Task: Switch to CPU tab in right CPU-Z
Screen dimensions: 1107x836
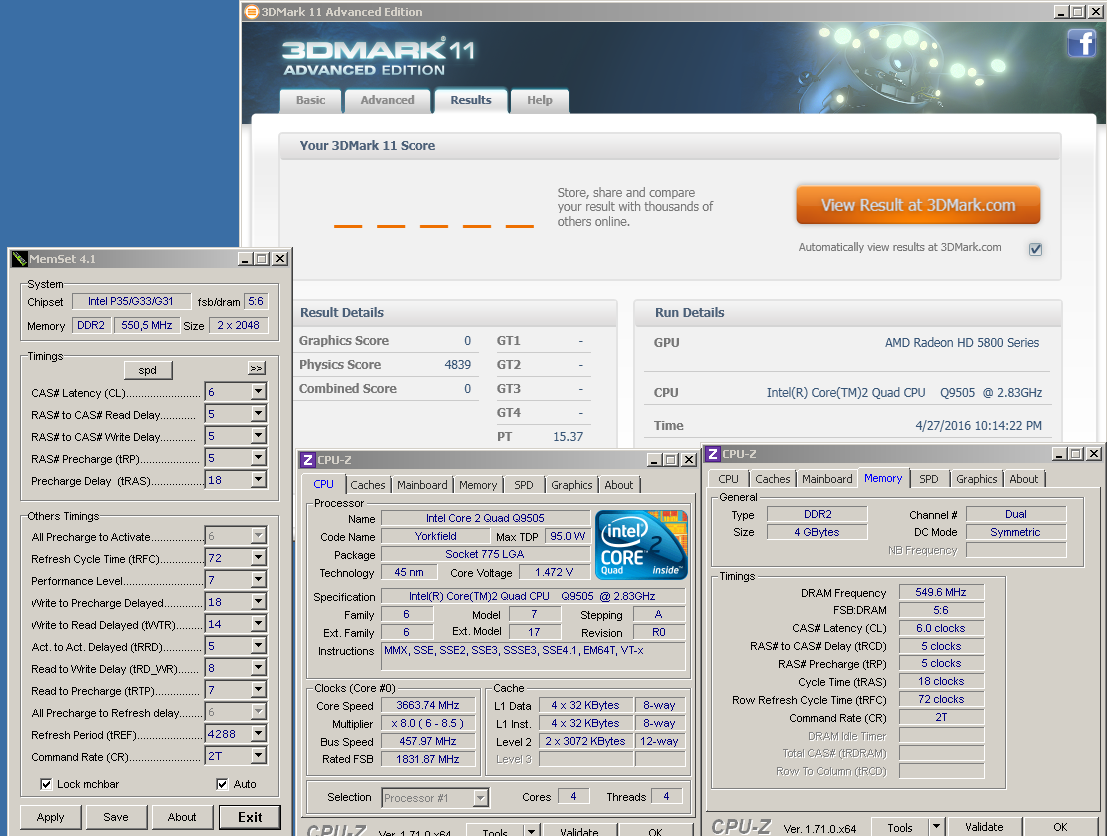Action: (x=729, y=479)
